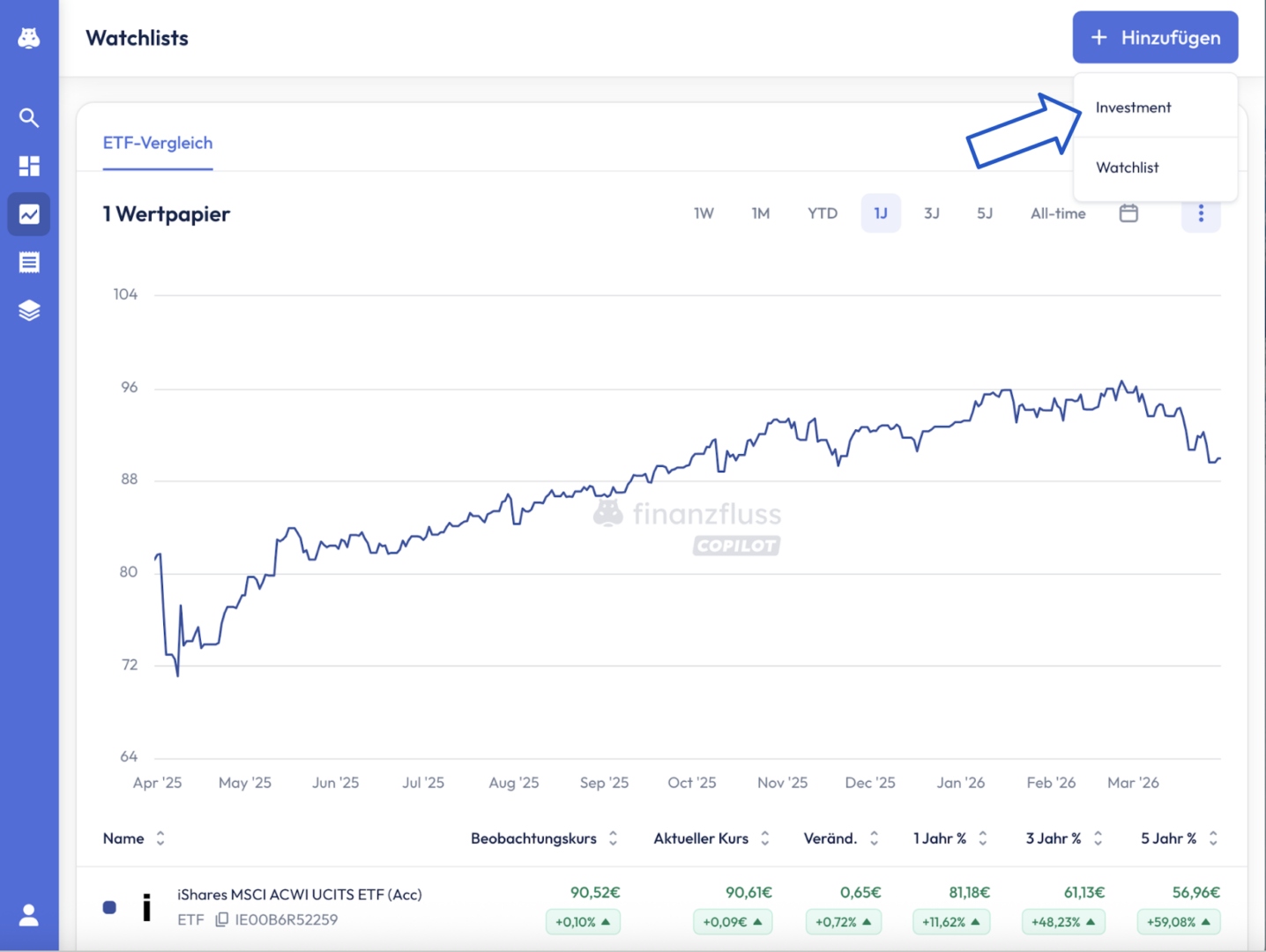
Task: Choose Investment from the dropdown menu
Action: click(x=1133, y=108)
